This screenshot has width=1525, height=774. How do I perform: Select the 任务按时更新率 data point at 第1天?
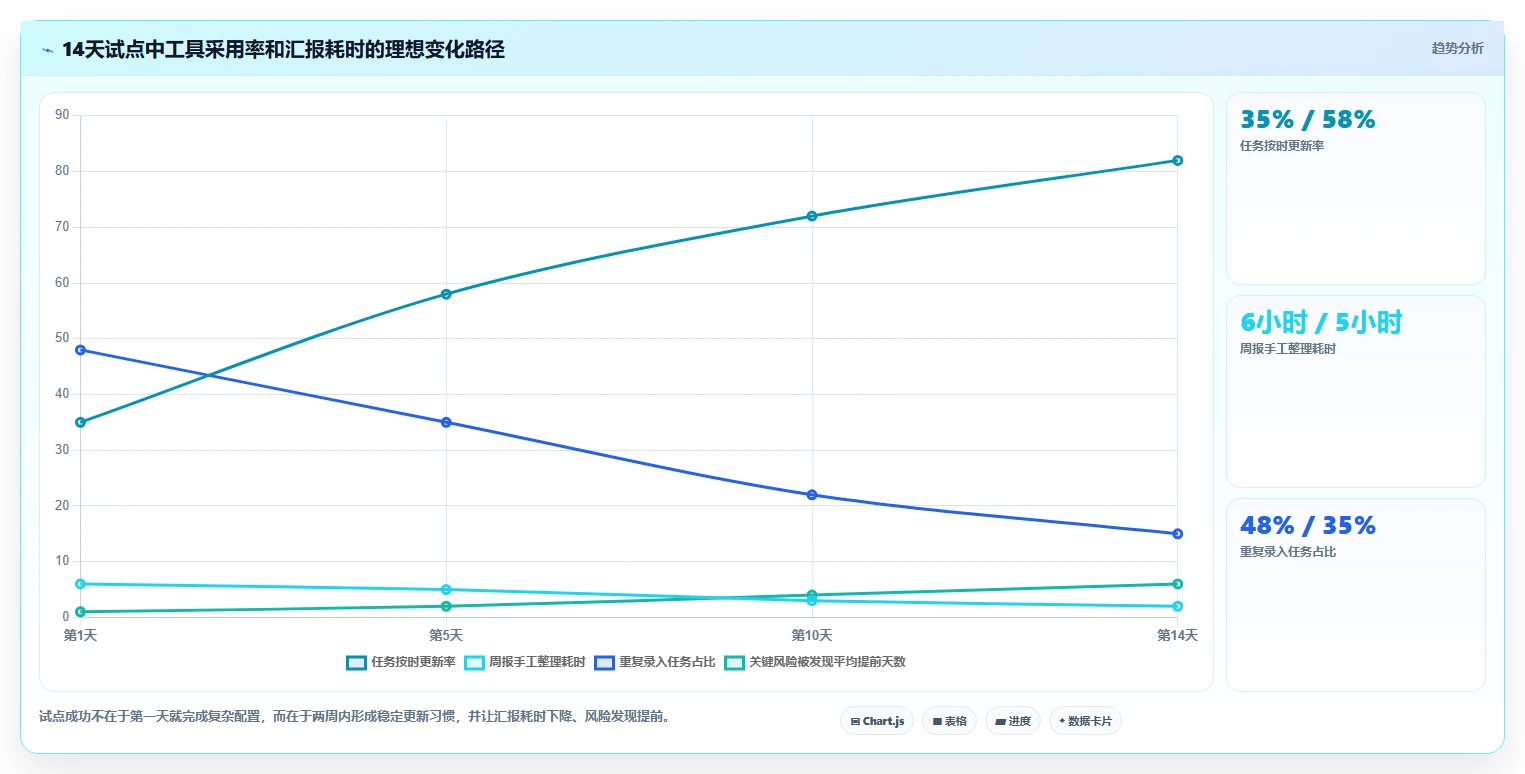point(80,422)
